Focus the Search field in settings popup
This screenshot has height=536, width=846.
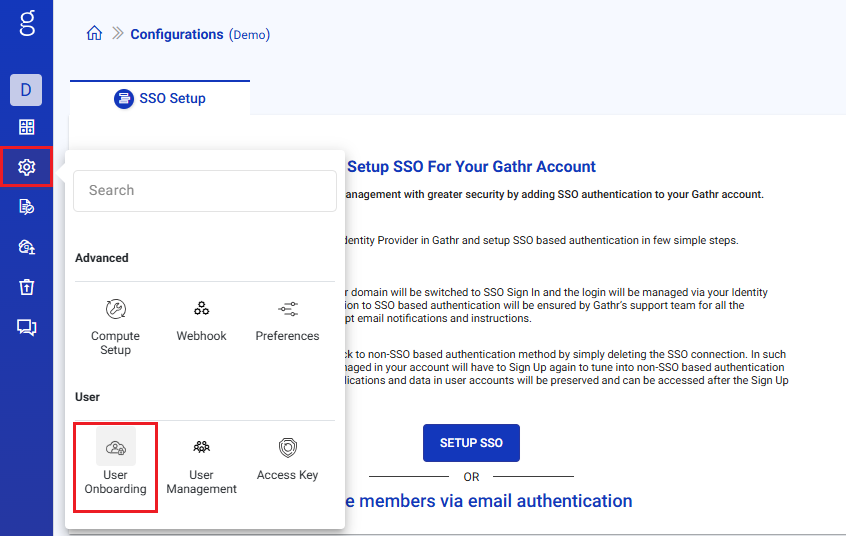[x=205, y=190]
